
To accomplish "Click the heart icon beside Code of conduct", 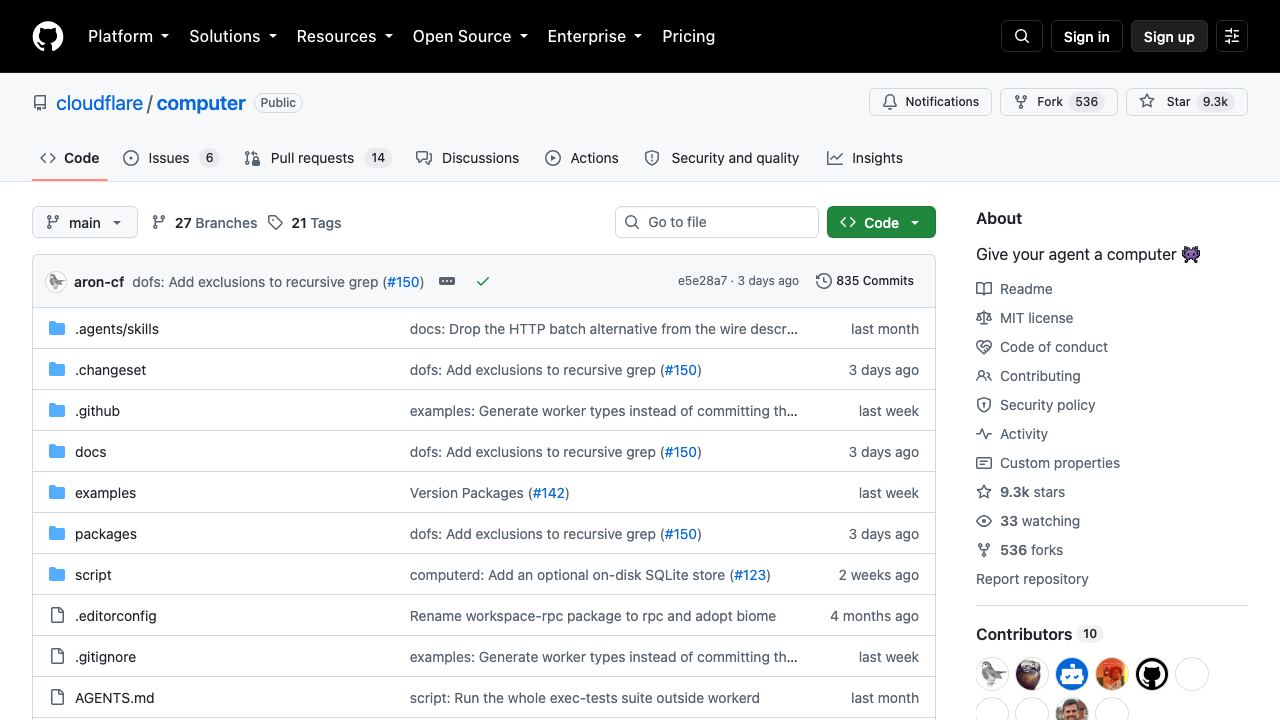I will (984, 347).
